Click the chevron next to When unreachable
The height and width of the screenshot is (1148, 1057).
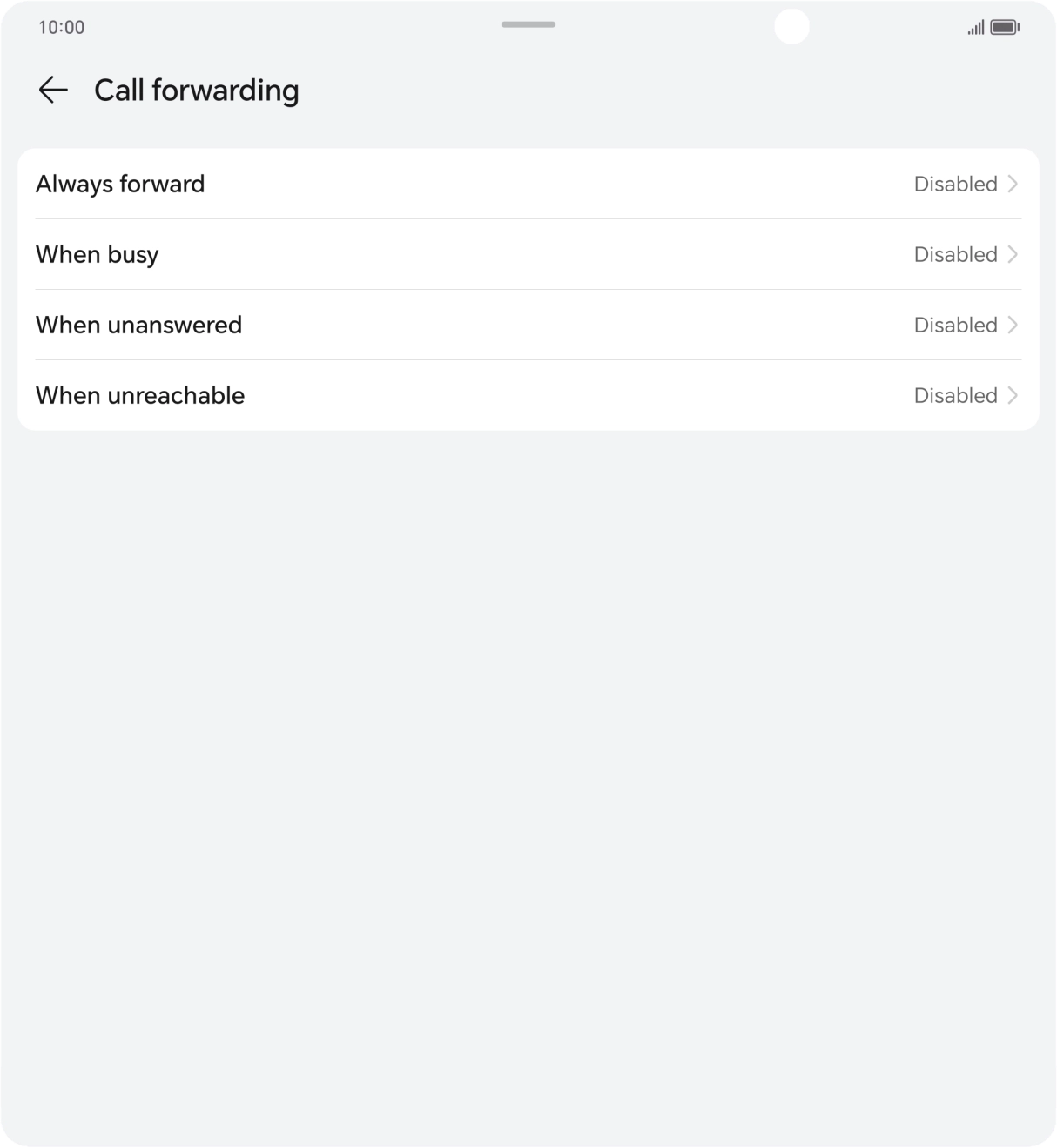pos(1013,395)
